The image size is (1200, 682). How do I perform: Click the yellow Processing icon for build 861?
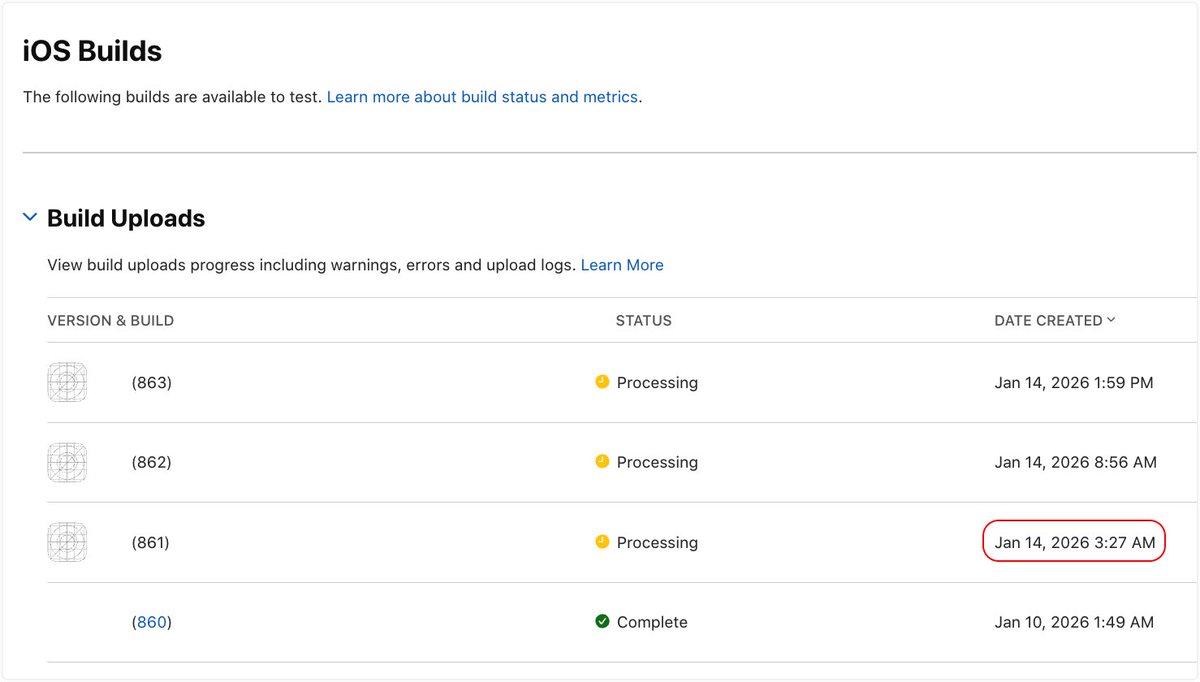pyautogui.click(x=602, y=542)
